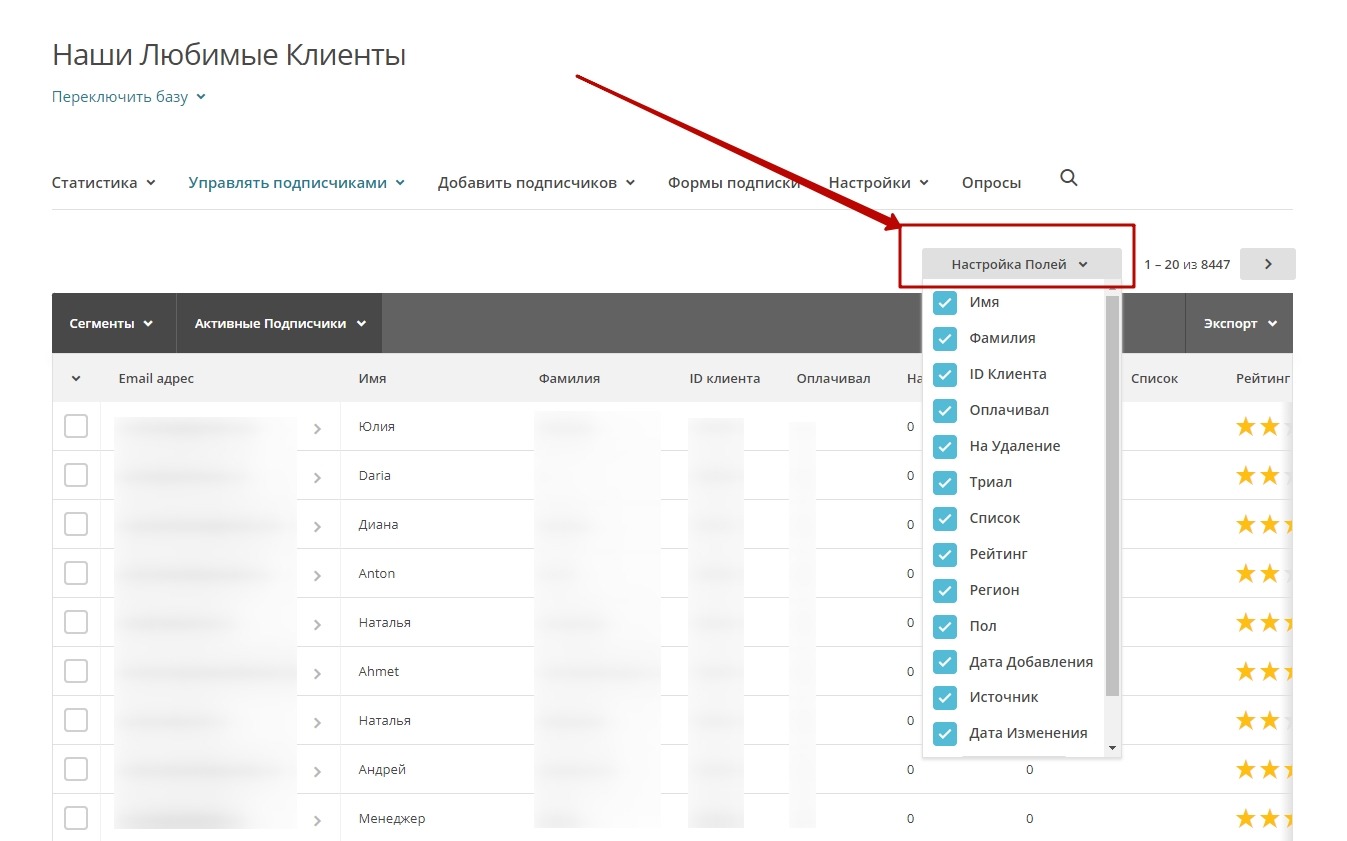This screenshot has width=1347, height=841.
Task: Toggle the Триал field checkbox
Action: click(x=945, y=482)
